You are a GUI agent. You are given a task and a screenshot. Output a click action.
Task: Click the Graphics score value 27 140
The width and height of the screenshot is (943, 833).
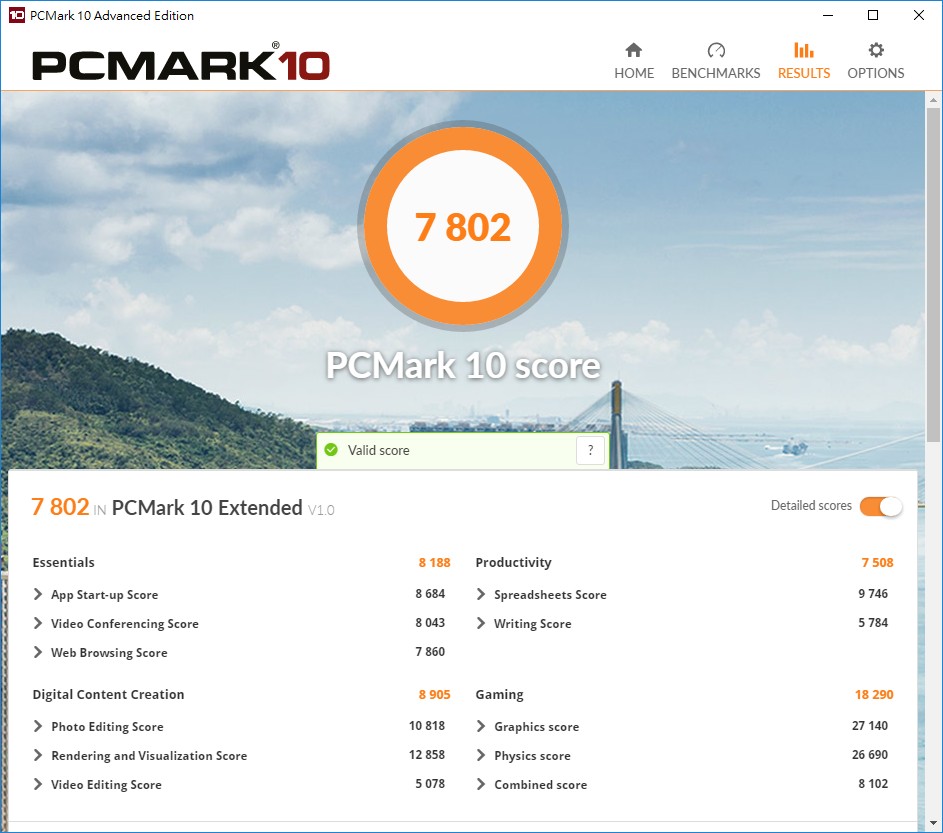(x=870, y=725)
